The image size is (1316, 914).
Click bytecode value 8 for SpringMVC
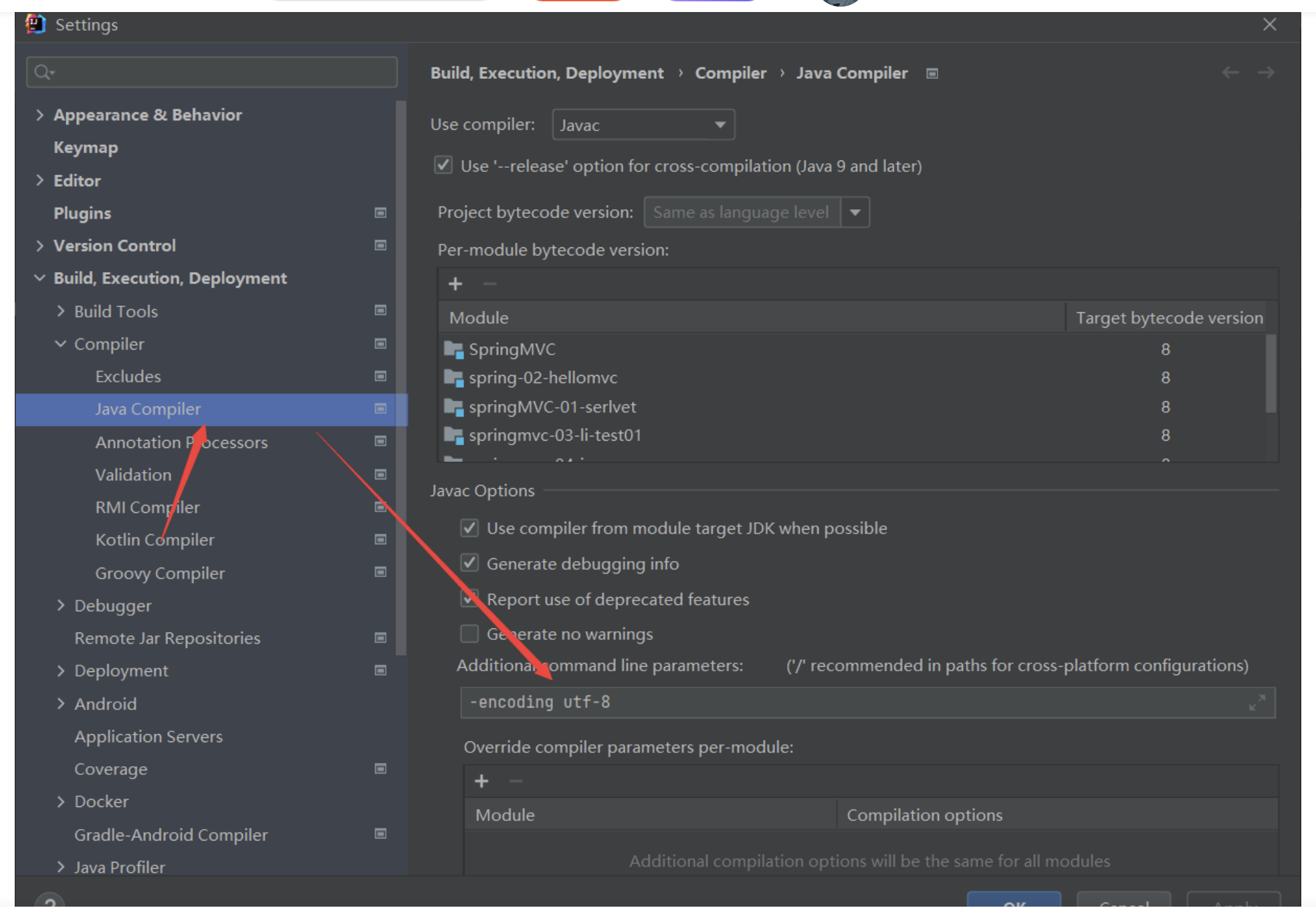point(1166,349)
